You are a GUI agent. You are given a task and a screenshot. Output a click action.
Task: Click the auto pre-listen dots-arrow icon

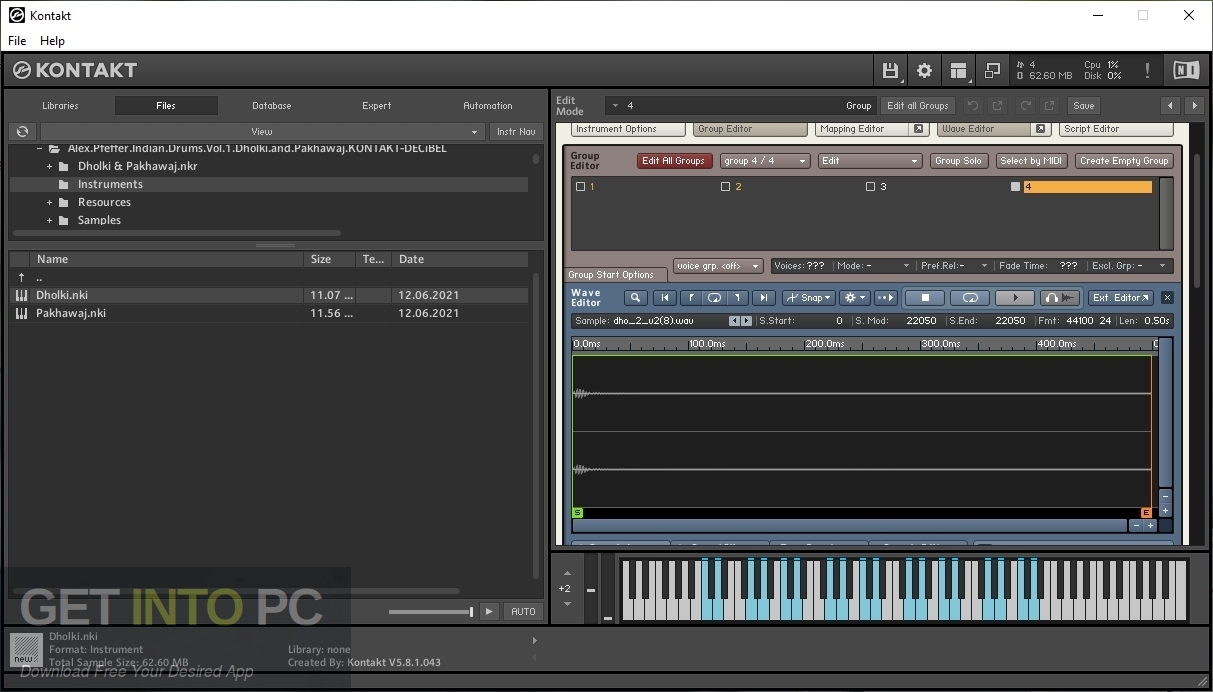885,297
